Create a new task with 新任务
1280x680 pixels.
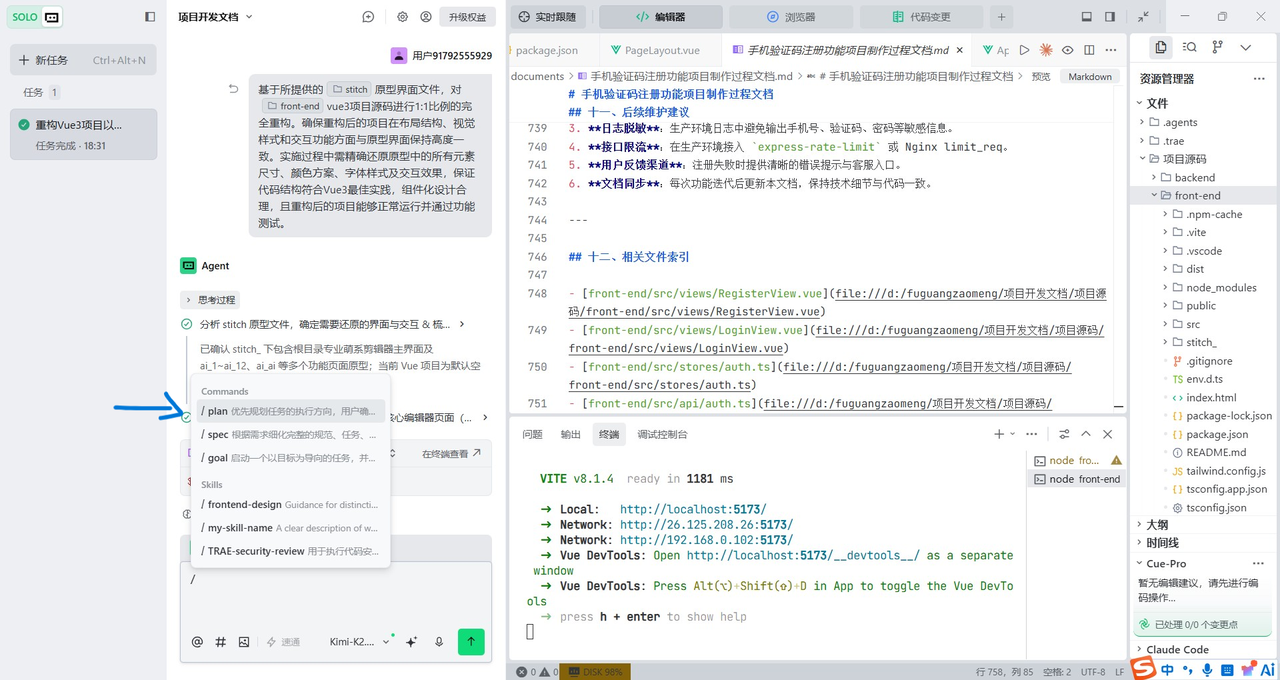coord(83,60)
